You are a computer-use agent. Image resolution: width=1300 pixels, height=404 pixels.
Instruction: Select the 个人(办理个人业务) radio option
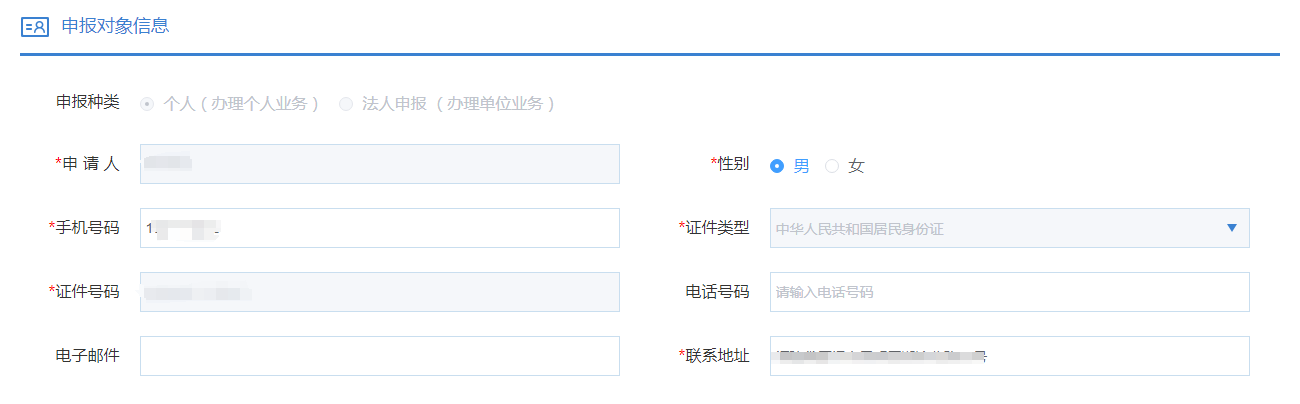pyautogui.click(x=148, y=104)
